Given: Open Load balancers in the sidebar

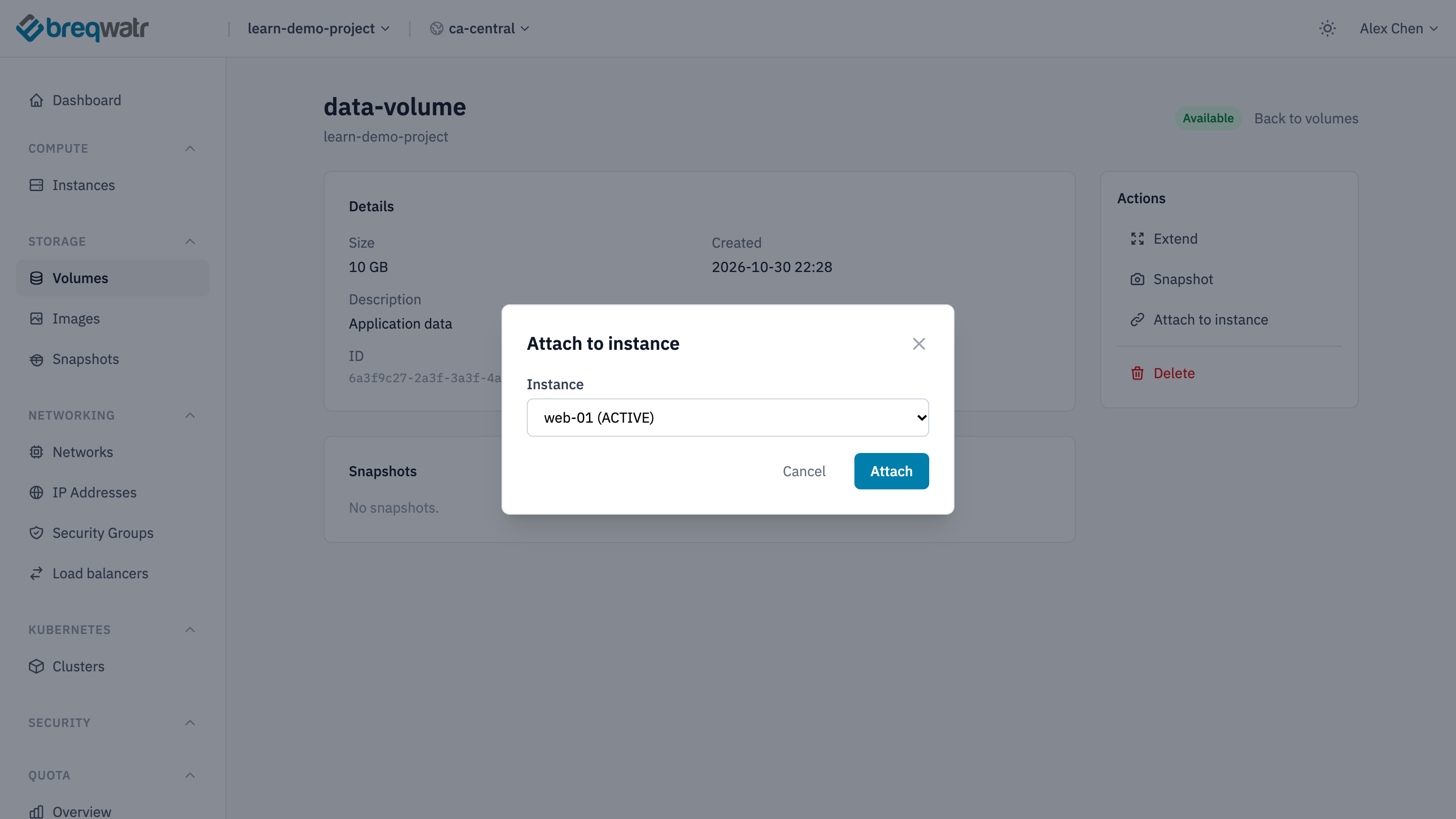Looking at the screenshot, I should (112, 573).
